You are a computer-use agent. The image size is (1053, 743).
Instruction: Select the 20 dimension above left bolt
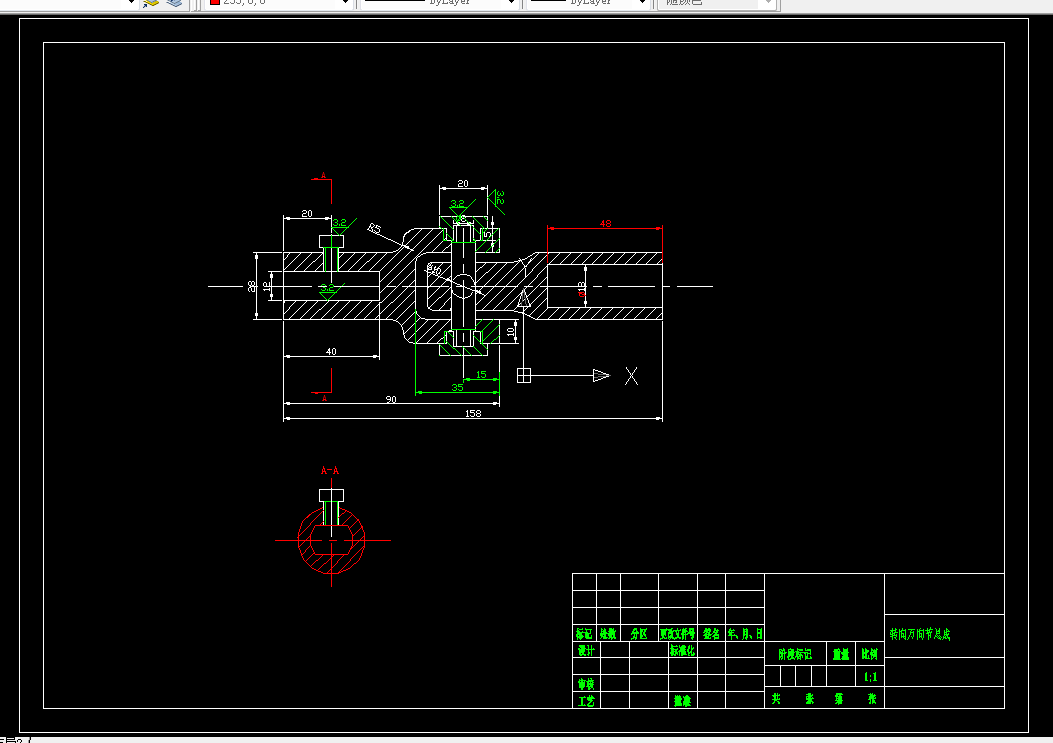pyautogui.click(x=307, y=214)
